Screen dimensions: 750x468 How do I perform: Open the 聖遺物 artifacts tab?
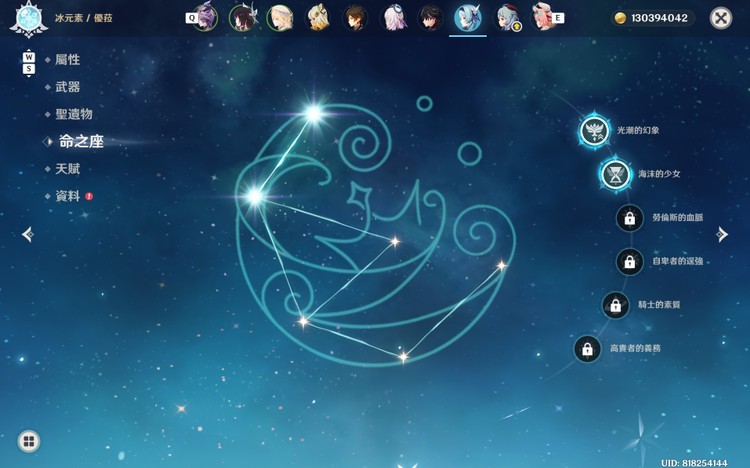(x=74, y=114)
